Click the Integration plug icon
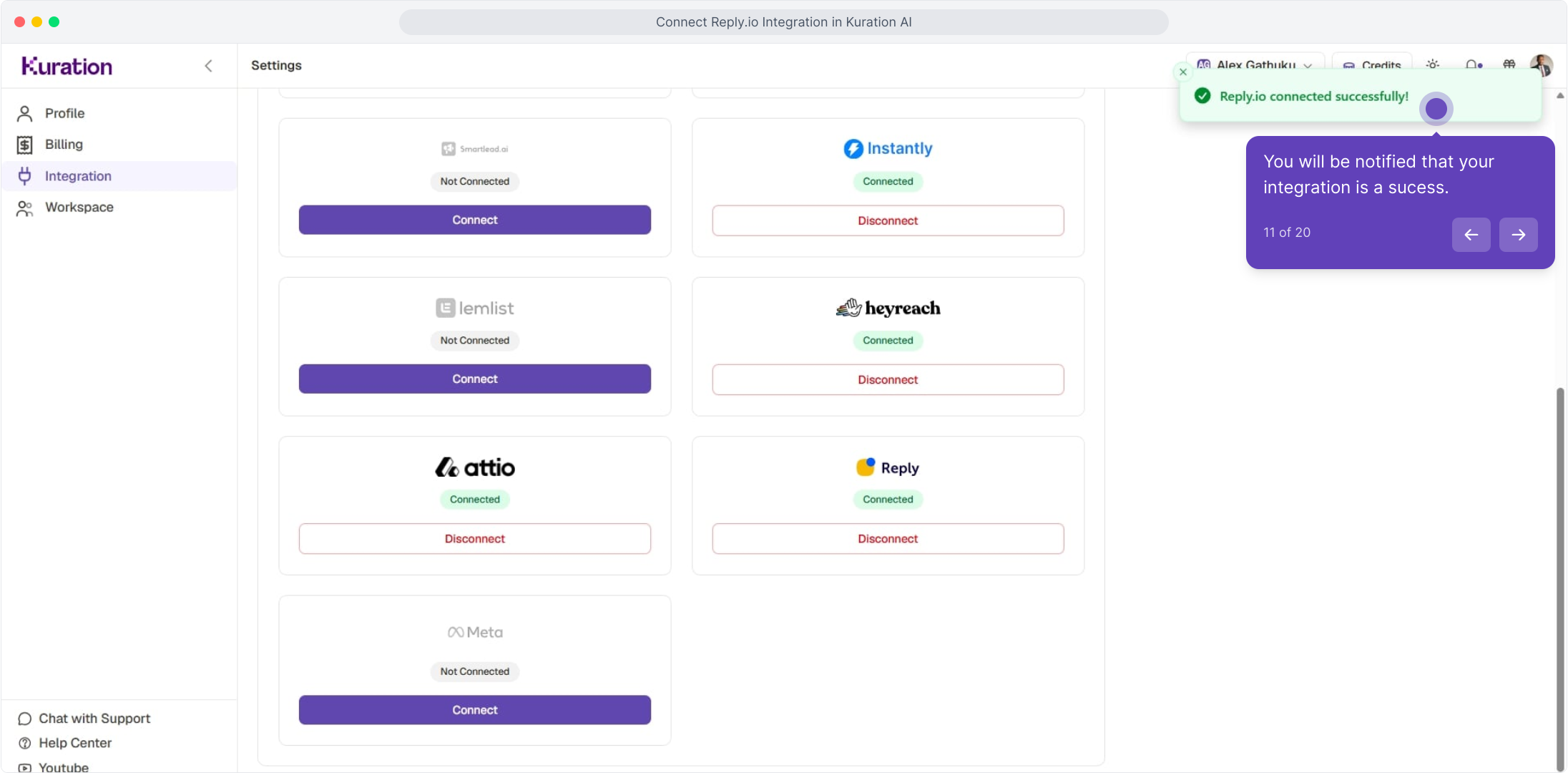Viewport: 1568px width, 773px height. pyautogui.click(x=25, y=176)
